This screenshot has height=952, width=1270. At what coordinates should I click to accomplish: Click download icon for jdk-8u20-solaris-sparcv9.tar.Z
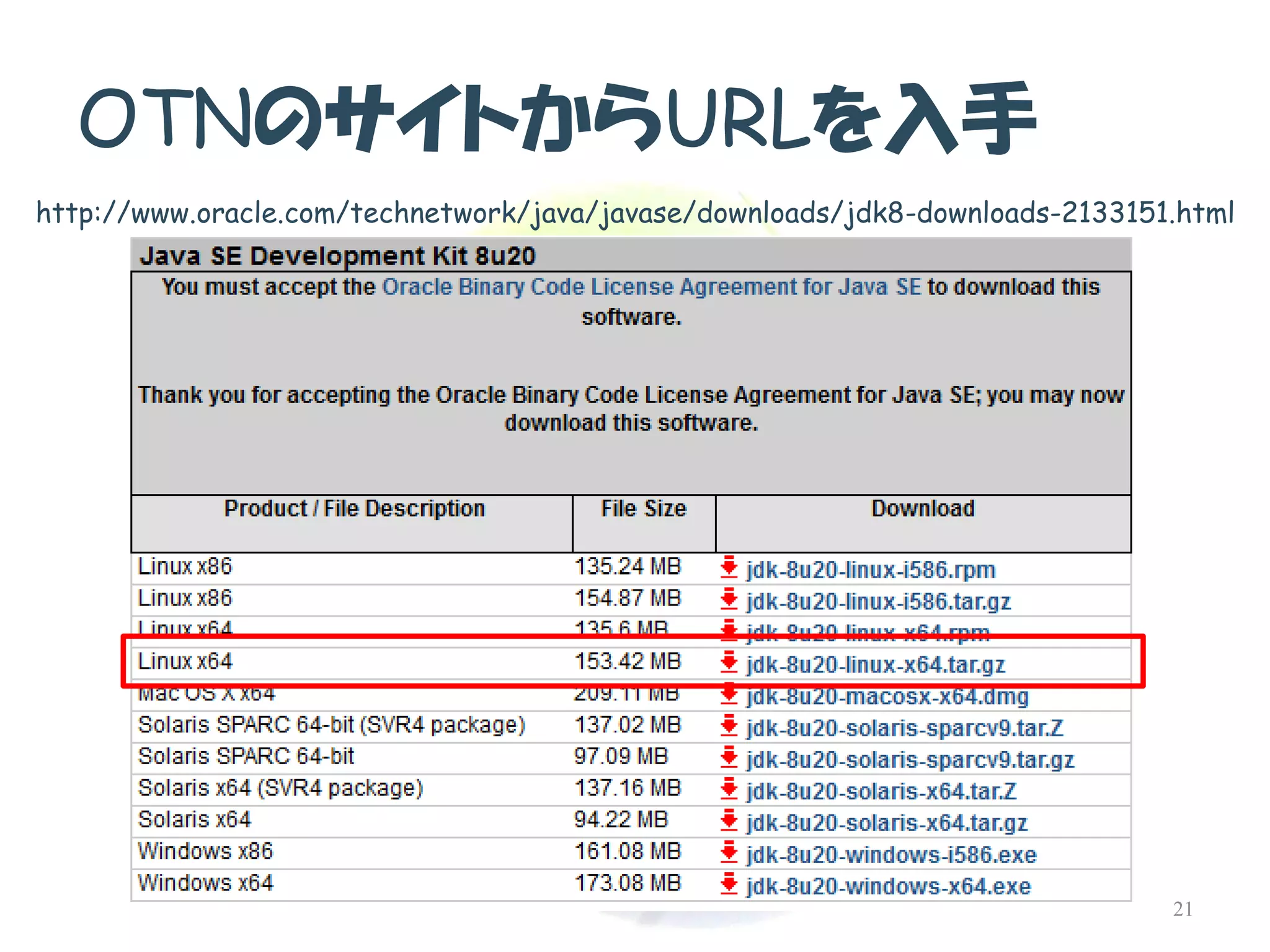tap(729, 725)
